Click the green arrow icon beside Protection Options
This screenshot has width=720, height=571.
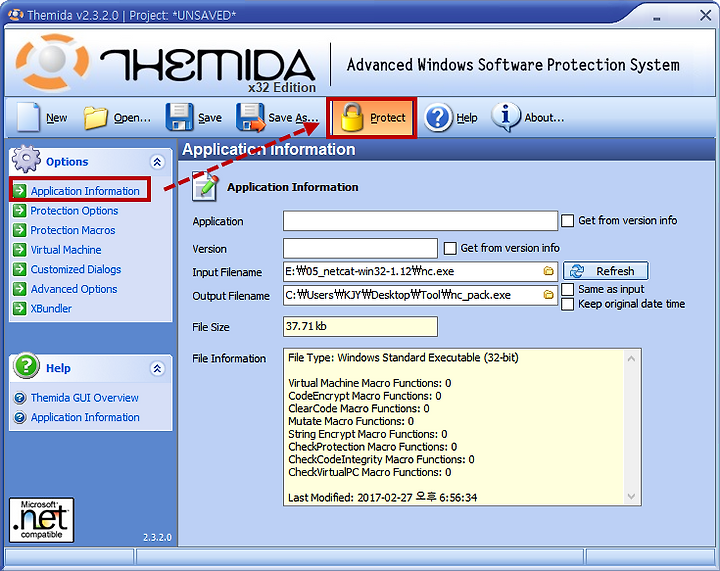point(20,211)
